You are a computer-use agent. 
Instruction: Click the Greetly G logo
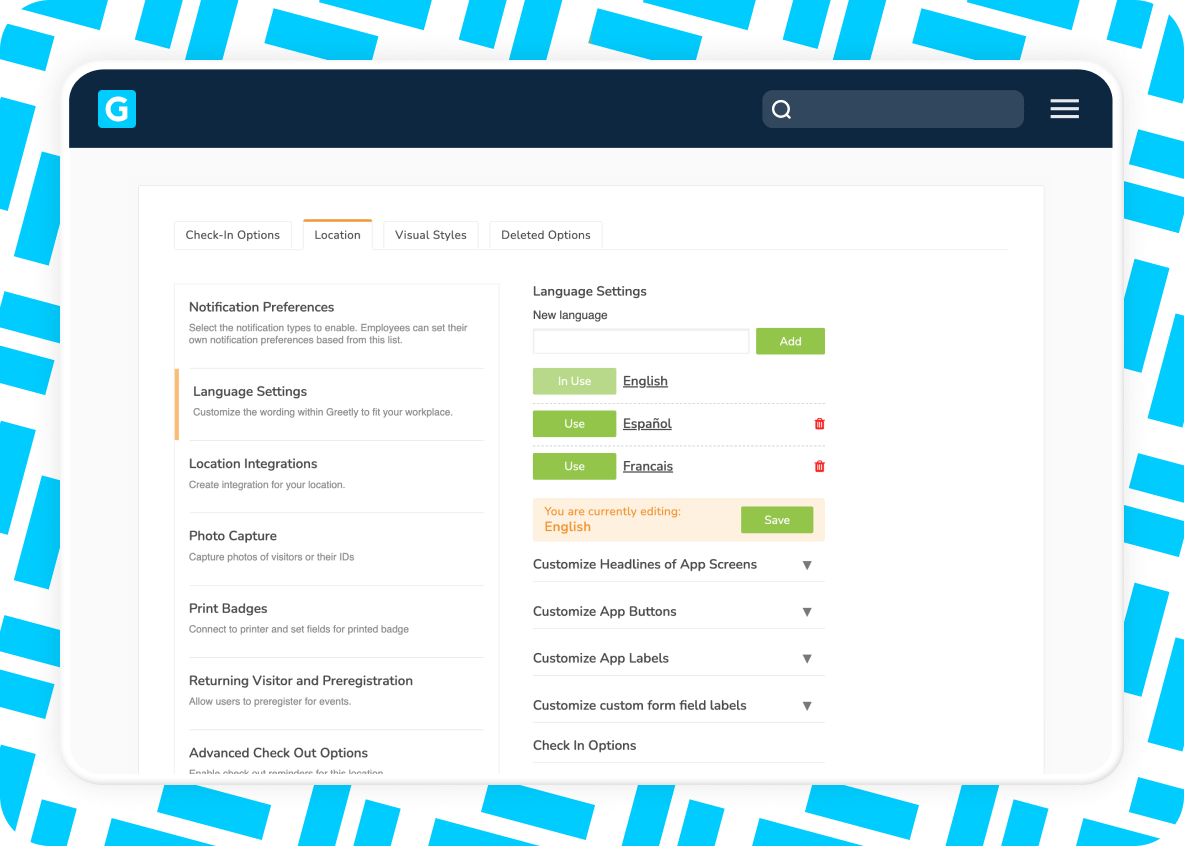point(116,109)
